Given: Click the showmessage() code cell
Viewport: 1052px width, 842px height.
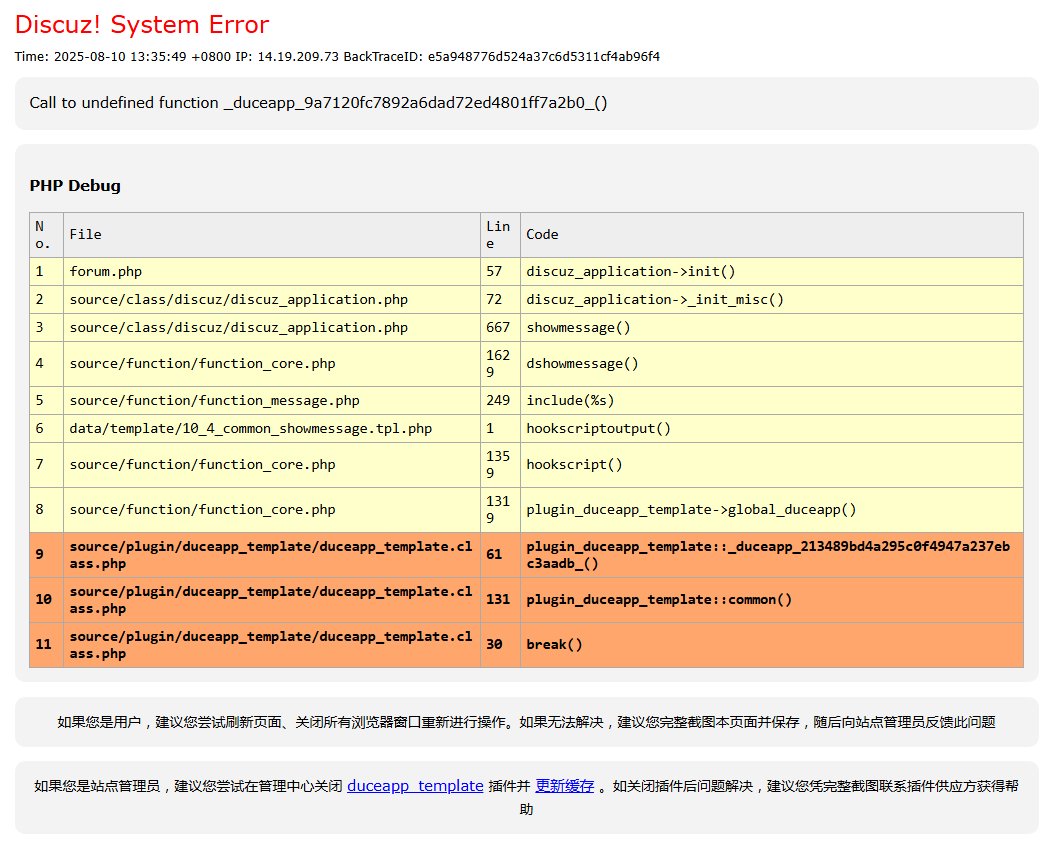Looking at the screenshot, I should click(x=772, y=328).
